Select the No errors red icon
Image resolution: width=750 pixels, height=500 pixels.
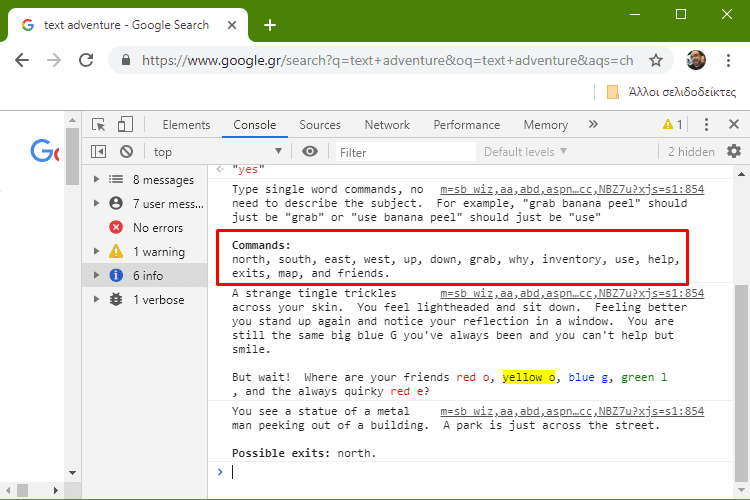(116, 227)
